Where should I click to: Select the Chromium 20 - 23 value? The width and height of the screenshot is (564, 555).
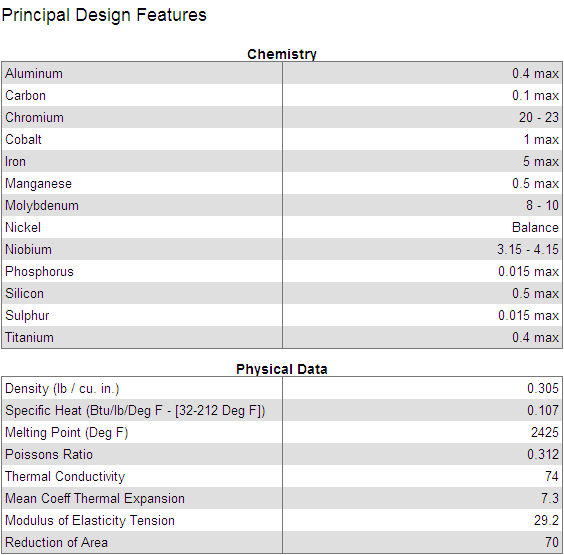(538, 117)
